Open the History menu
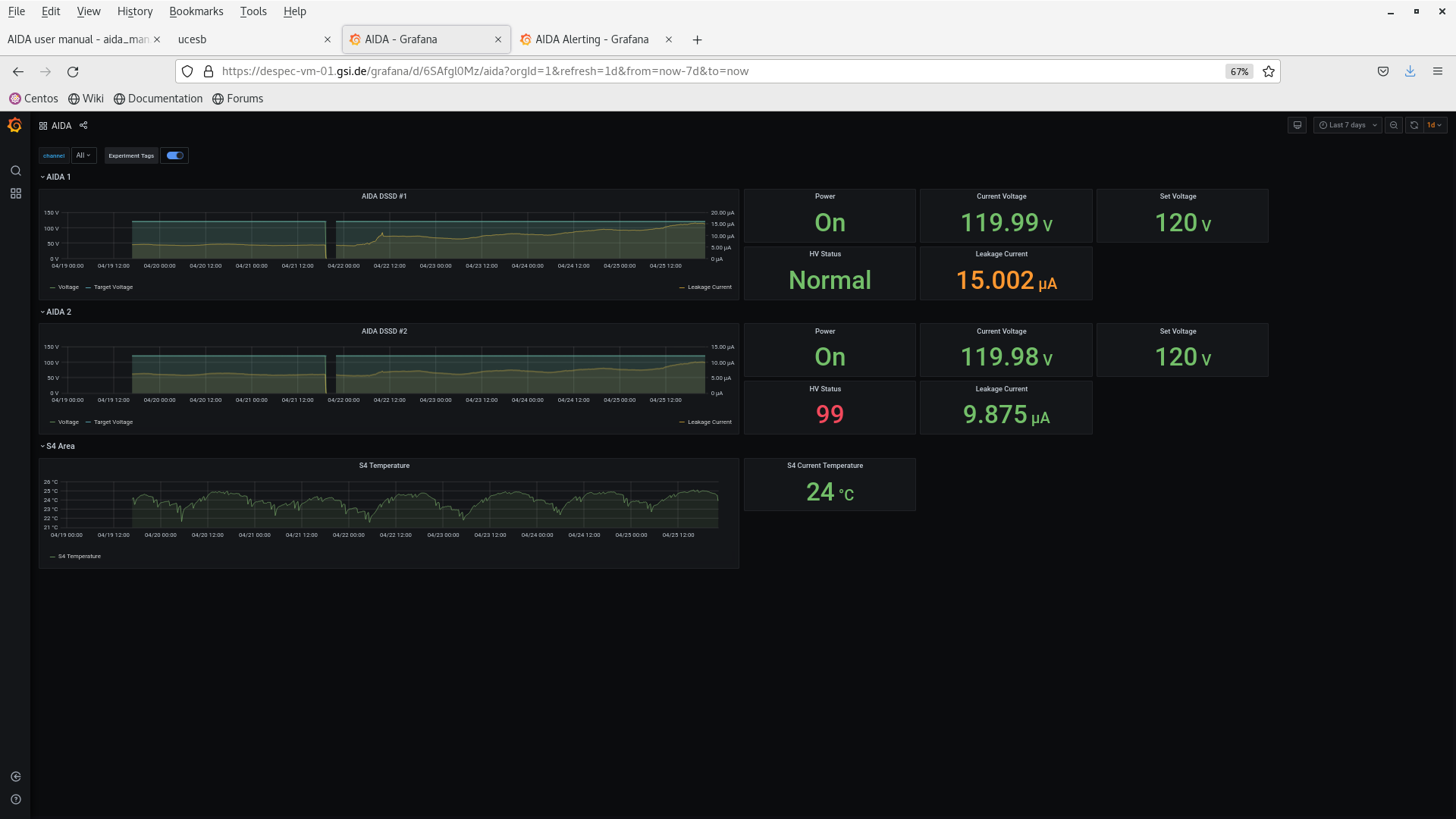This screenshot has height=819, width=1456. 135,11
